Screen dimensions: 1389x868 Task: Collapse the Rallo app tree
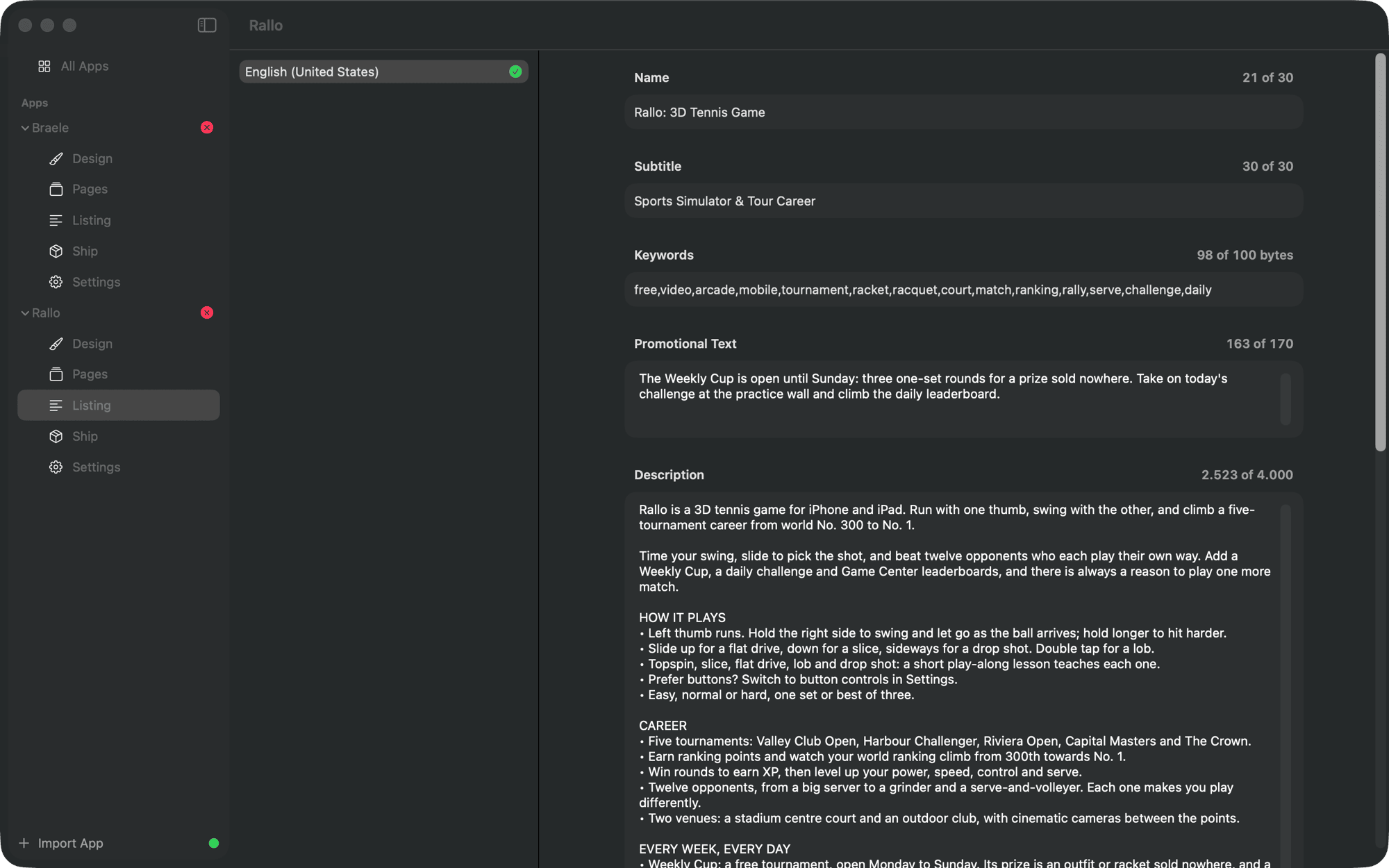pyautogui.click(x=25, y=313)
